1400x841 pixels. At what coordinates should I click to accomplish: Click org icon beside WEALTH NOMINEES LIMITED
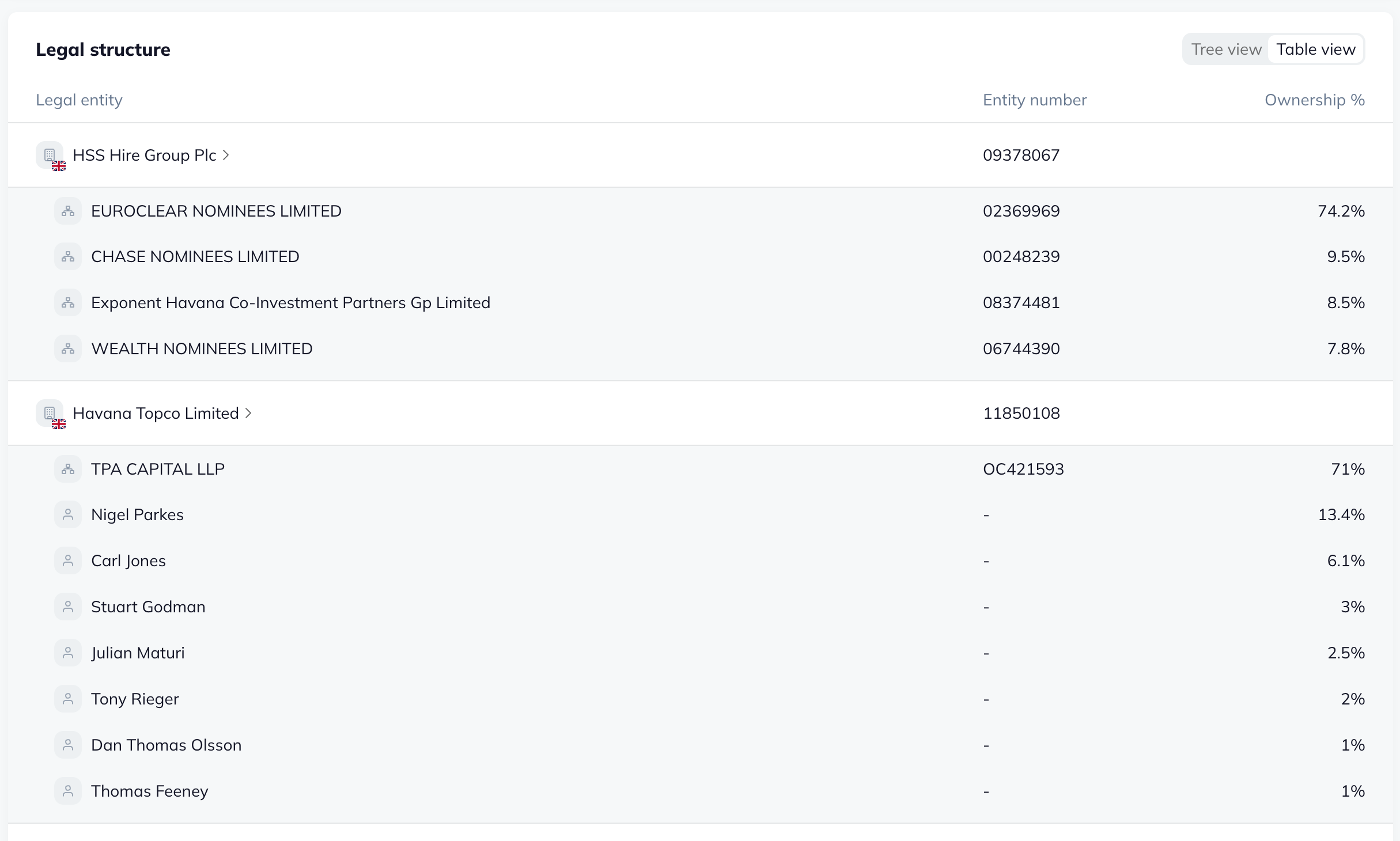point(68,348)
